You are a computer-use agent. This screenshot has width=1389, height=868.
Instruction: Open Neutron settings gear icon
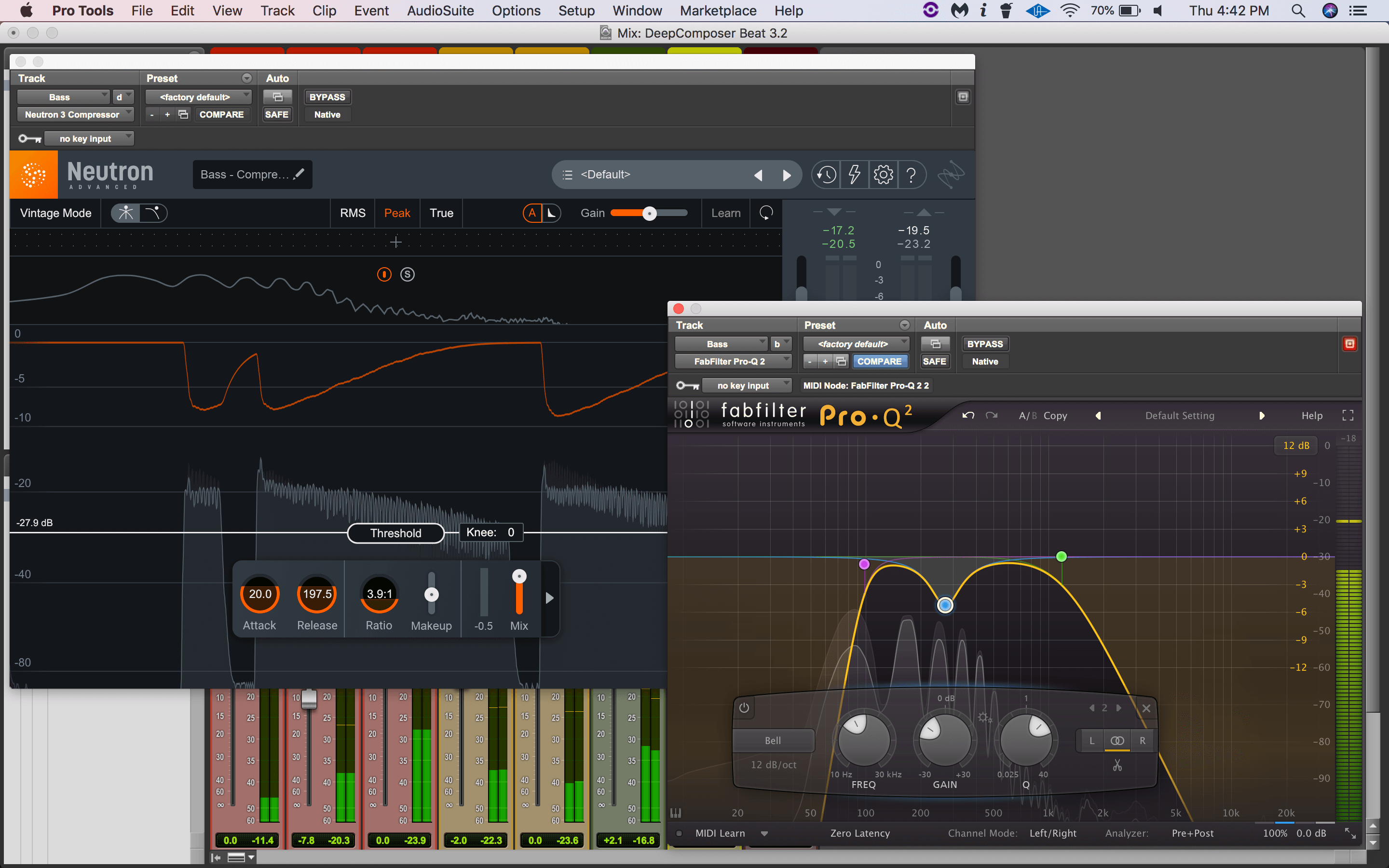[x=884, y=175]
